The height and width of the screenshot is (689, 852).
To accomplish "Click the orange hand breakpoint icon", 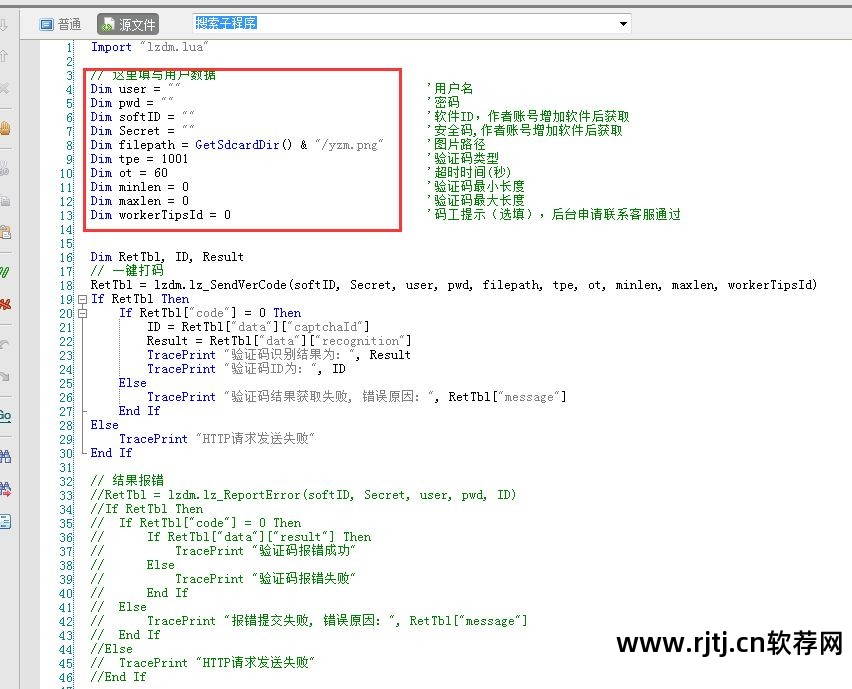I will click(x=5, y=129).
